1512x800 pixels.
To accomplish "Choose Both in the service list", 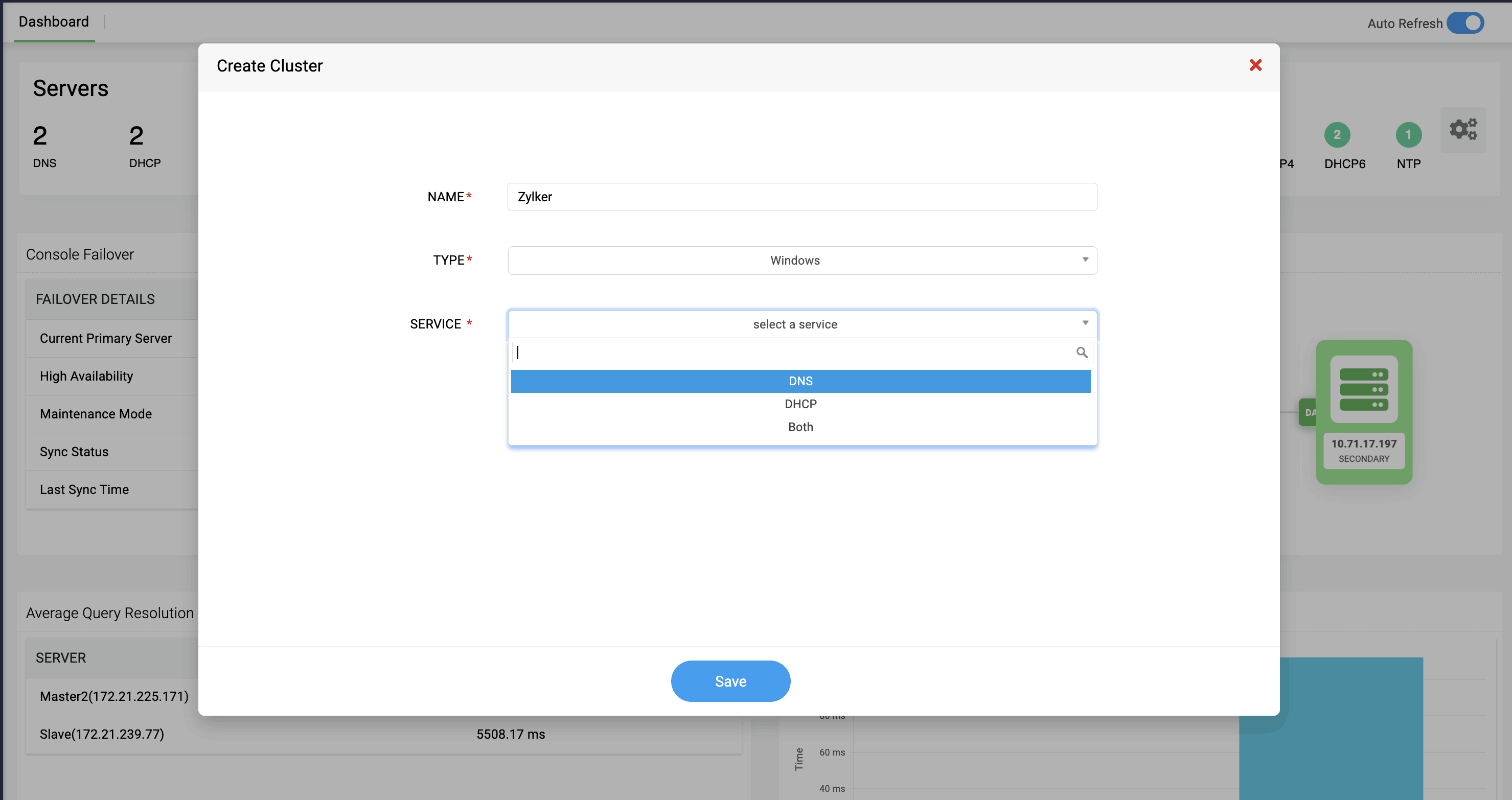I will tap(800, 427).
